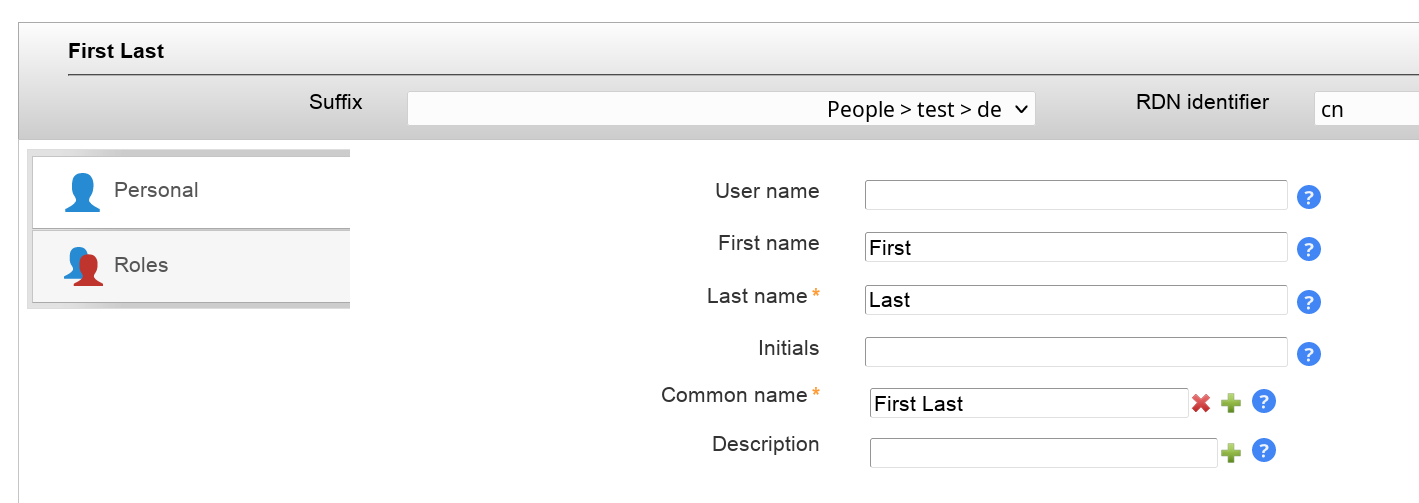Viewport: 1419px width, 503px height.
Task: Click the Description input field
Action: click(x=1043, y=453)
